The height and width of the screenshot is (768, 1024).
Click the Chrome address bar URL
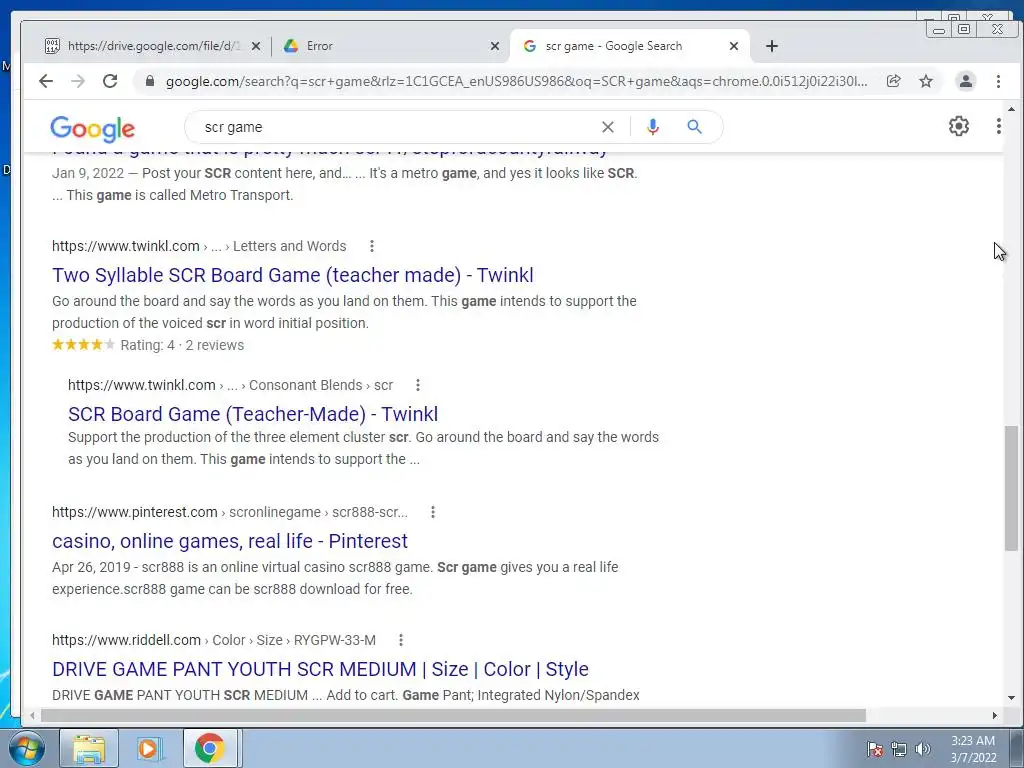click(516, 81)
